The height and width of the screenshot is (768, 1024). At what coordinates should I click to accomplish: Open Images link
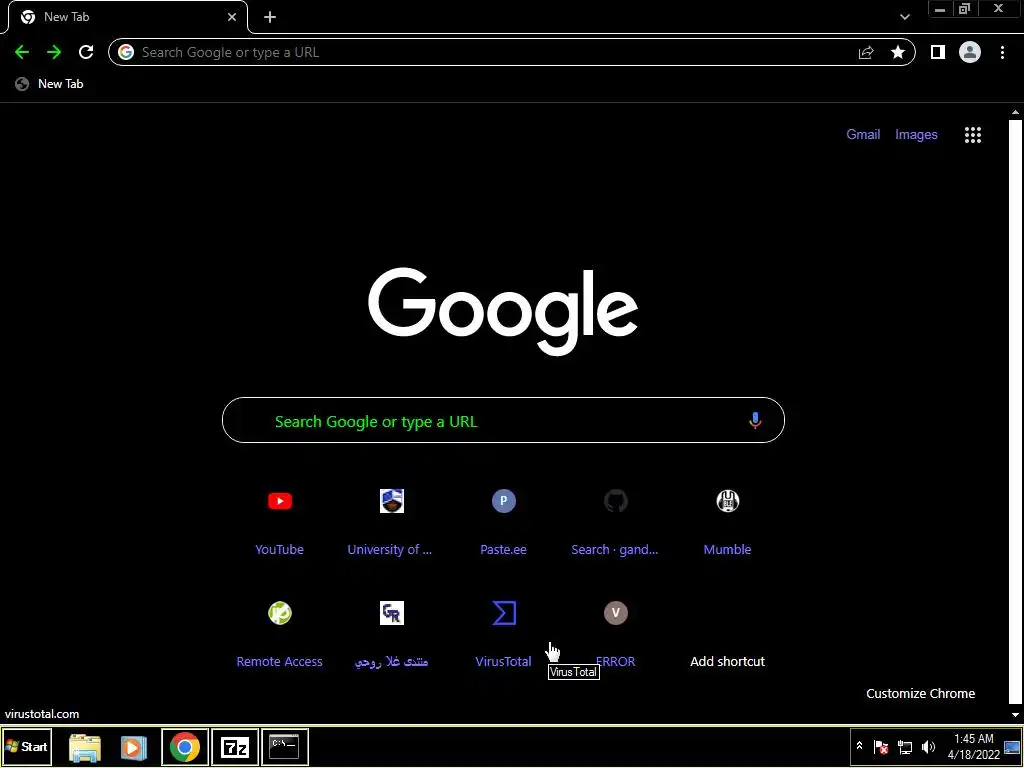(916, 135)
